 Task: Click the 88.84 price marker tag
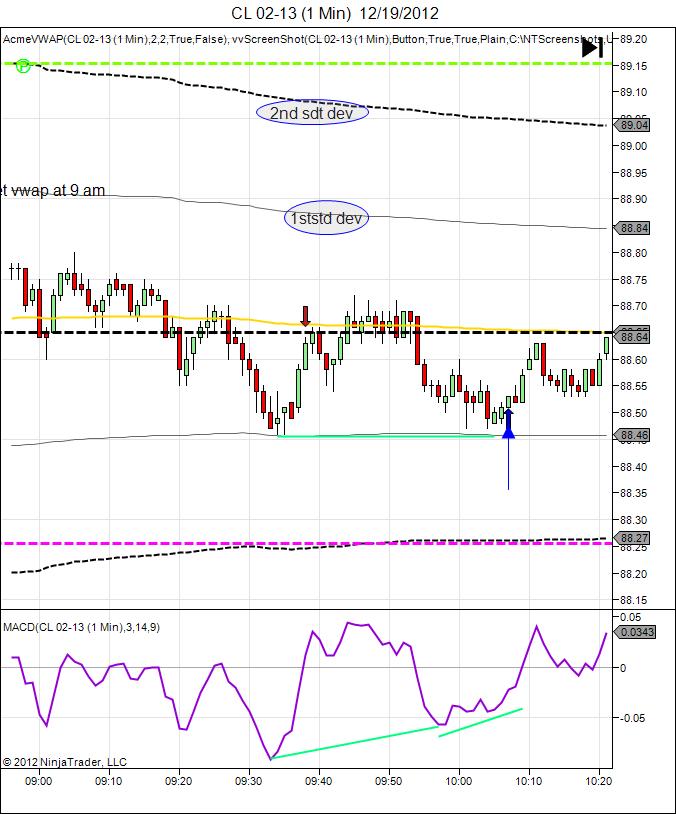(x=632, y=228)
